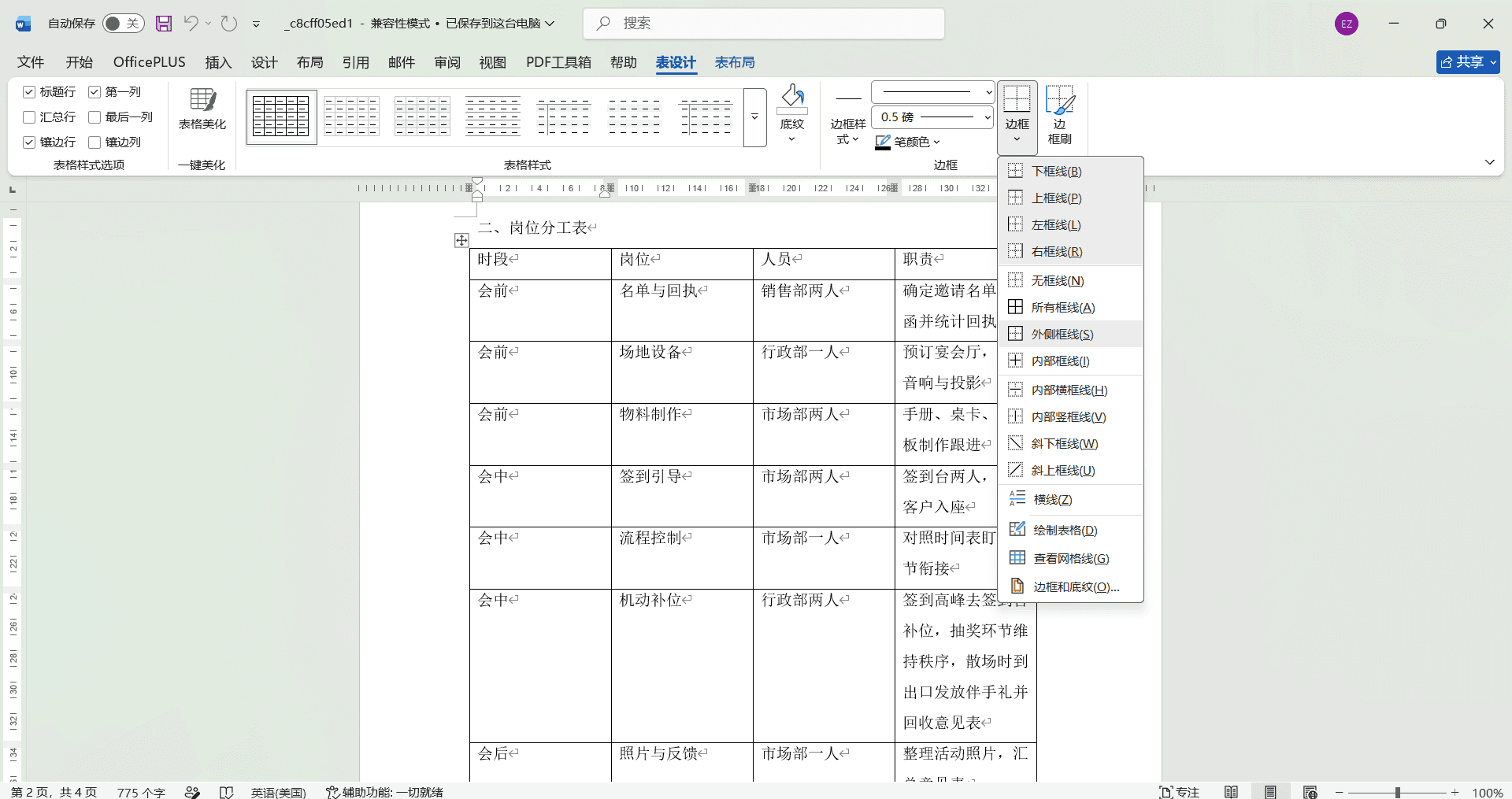Viewport: 1512px width, 799px height.
Task: Click the 775 个字 word count
Action: pos(141,792)
